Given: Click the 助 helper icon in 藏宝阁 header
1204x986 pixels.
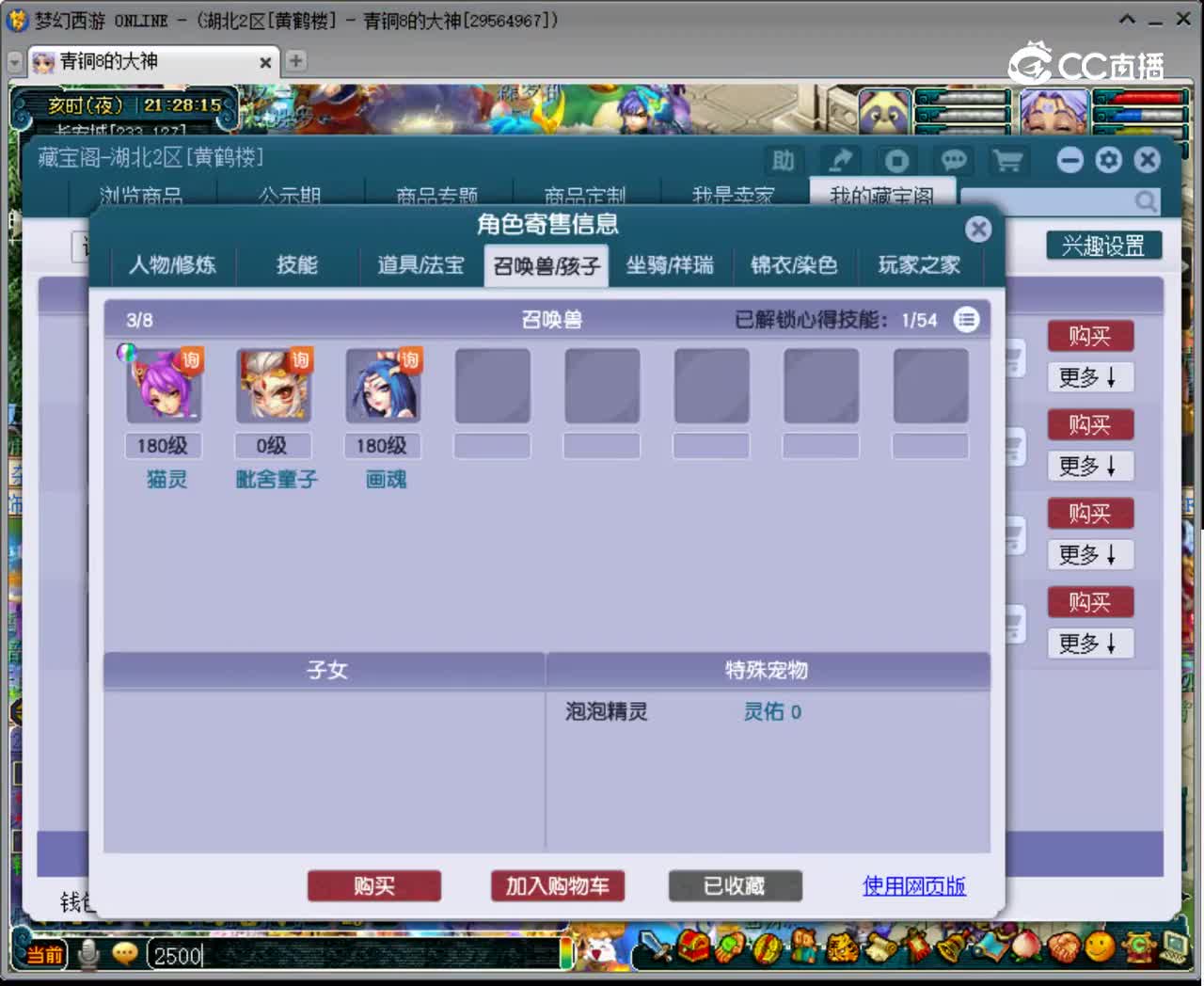Looking at the screenshot, I should pos(784,161).
